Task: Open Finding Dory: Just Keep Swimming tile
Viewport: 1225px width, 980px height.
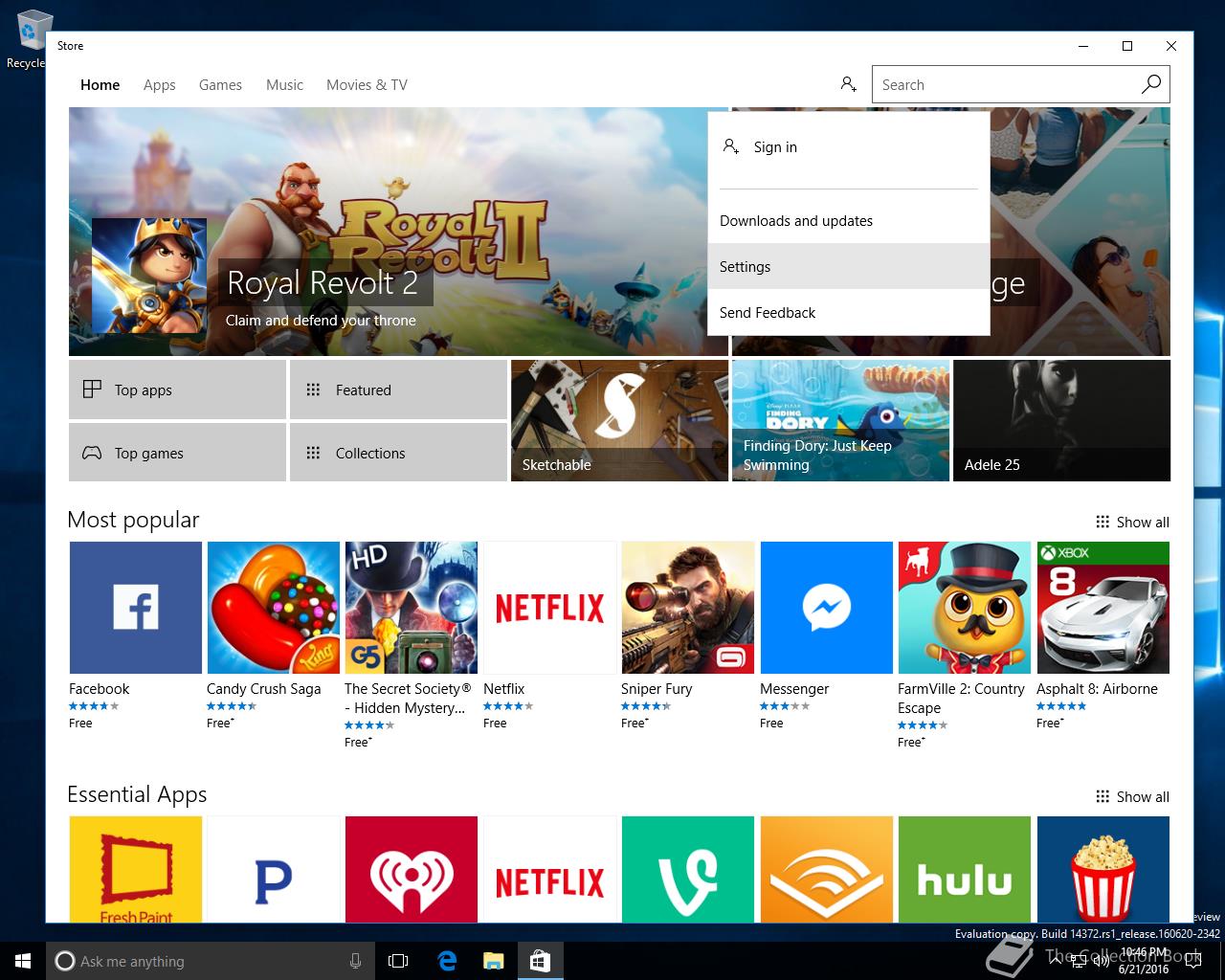Action: (840, 420)
